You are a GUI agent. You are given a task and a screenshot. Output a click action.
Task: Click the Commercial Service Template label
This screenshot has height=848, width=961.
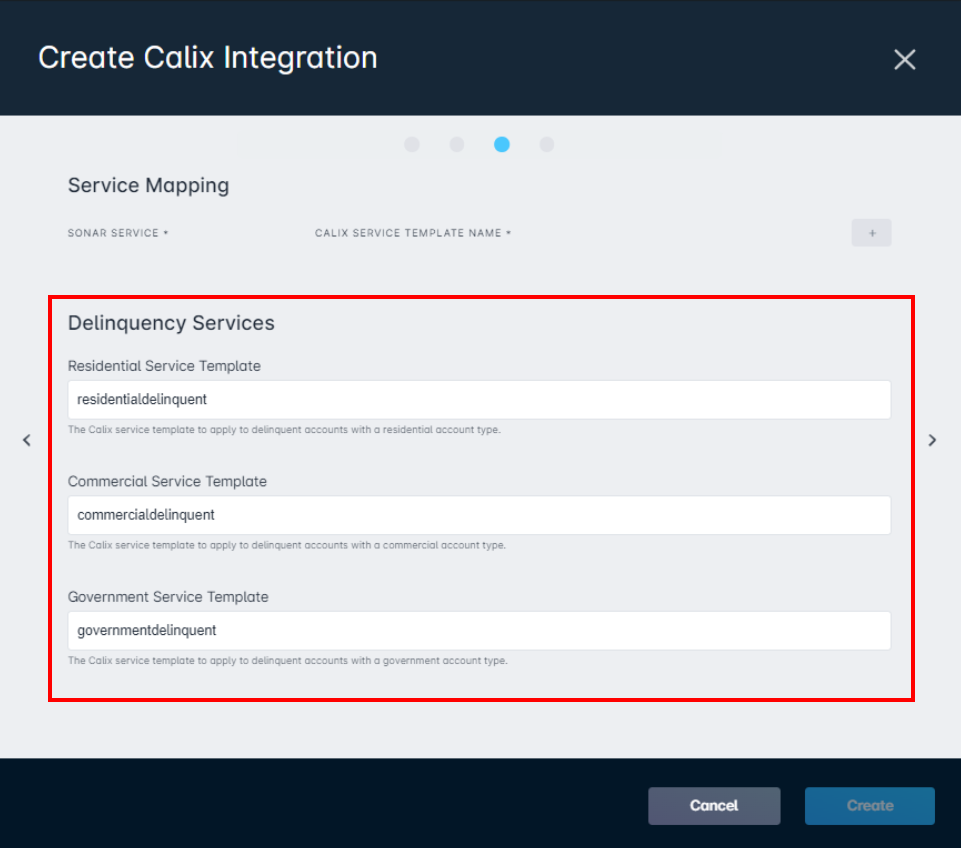(x=167, y=482)
